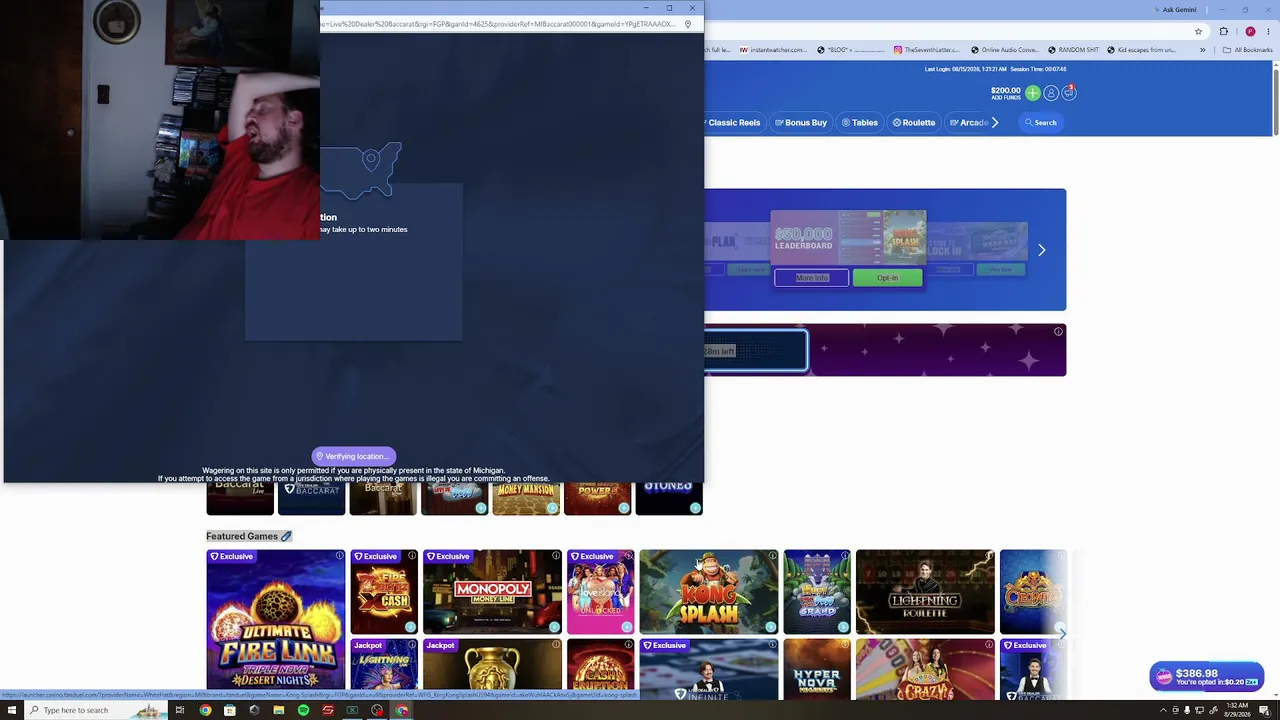Show info for Ultimate Fire Link tile

340,556
